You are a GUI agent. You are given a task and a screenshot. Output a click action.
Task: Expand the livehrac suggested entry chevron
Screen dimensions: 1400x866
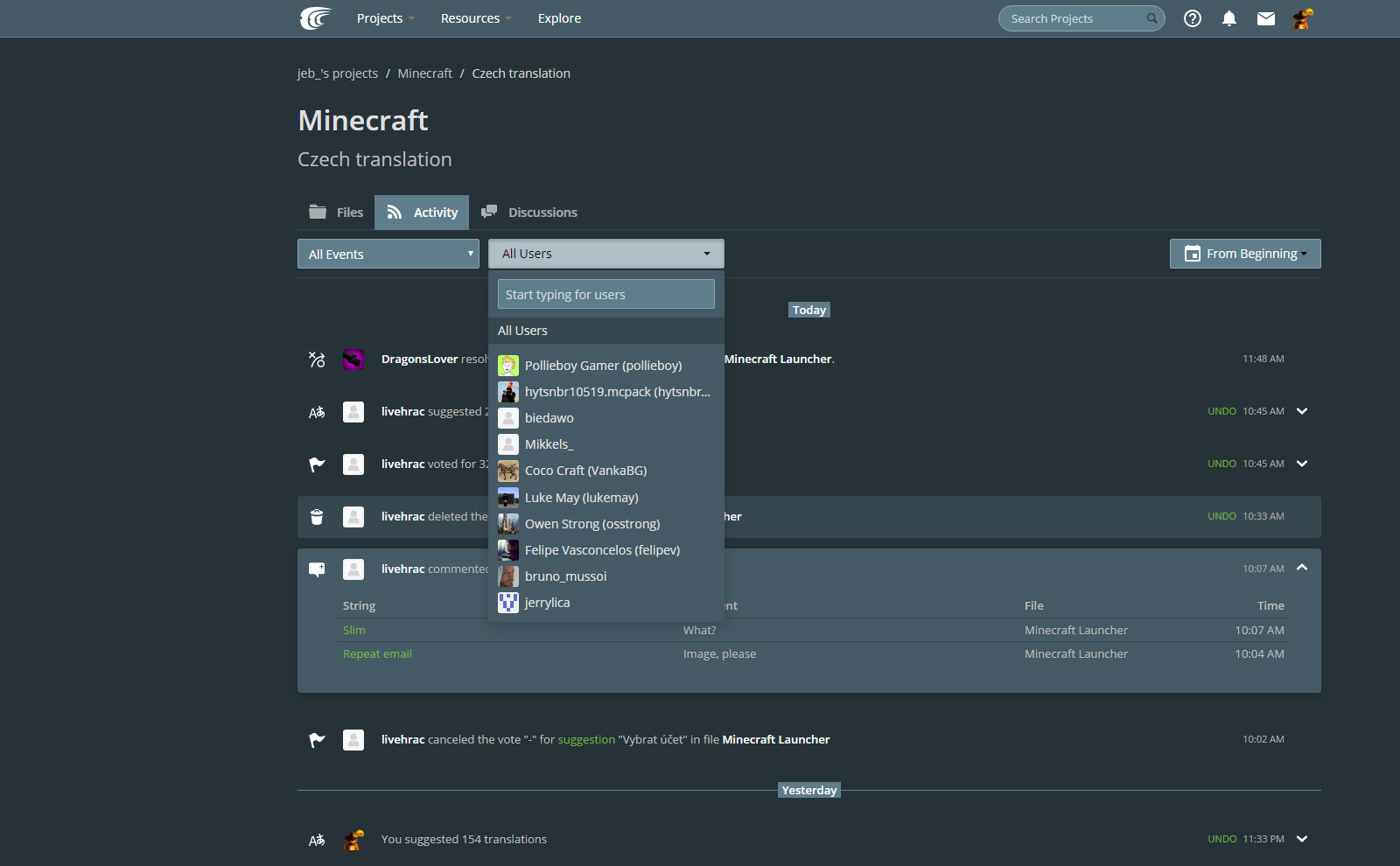coord(1302,411)
